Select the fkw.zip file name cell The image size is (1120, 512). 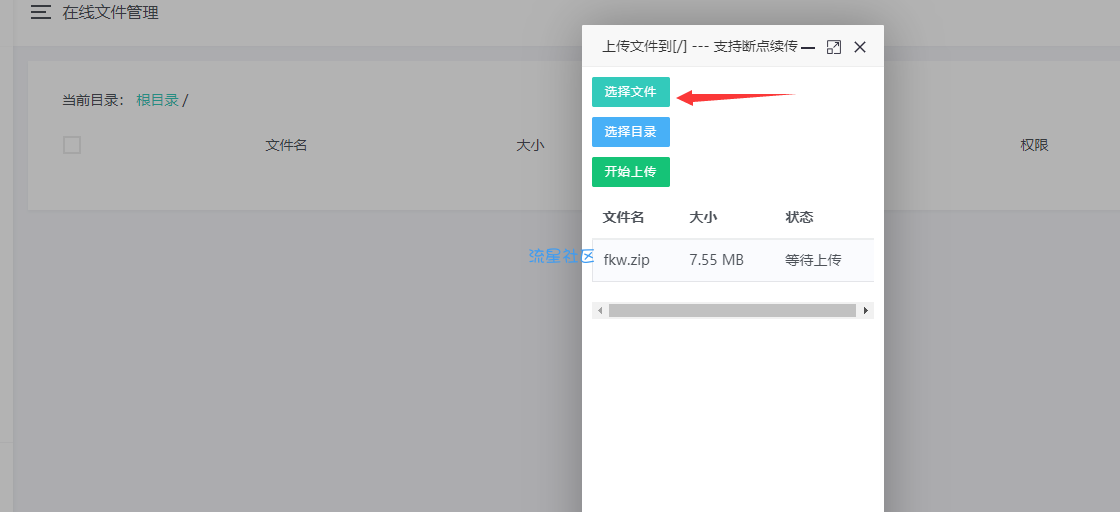point(626,260)
